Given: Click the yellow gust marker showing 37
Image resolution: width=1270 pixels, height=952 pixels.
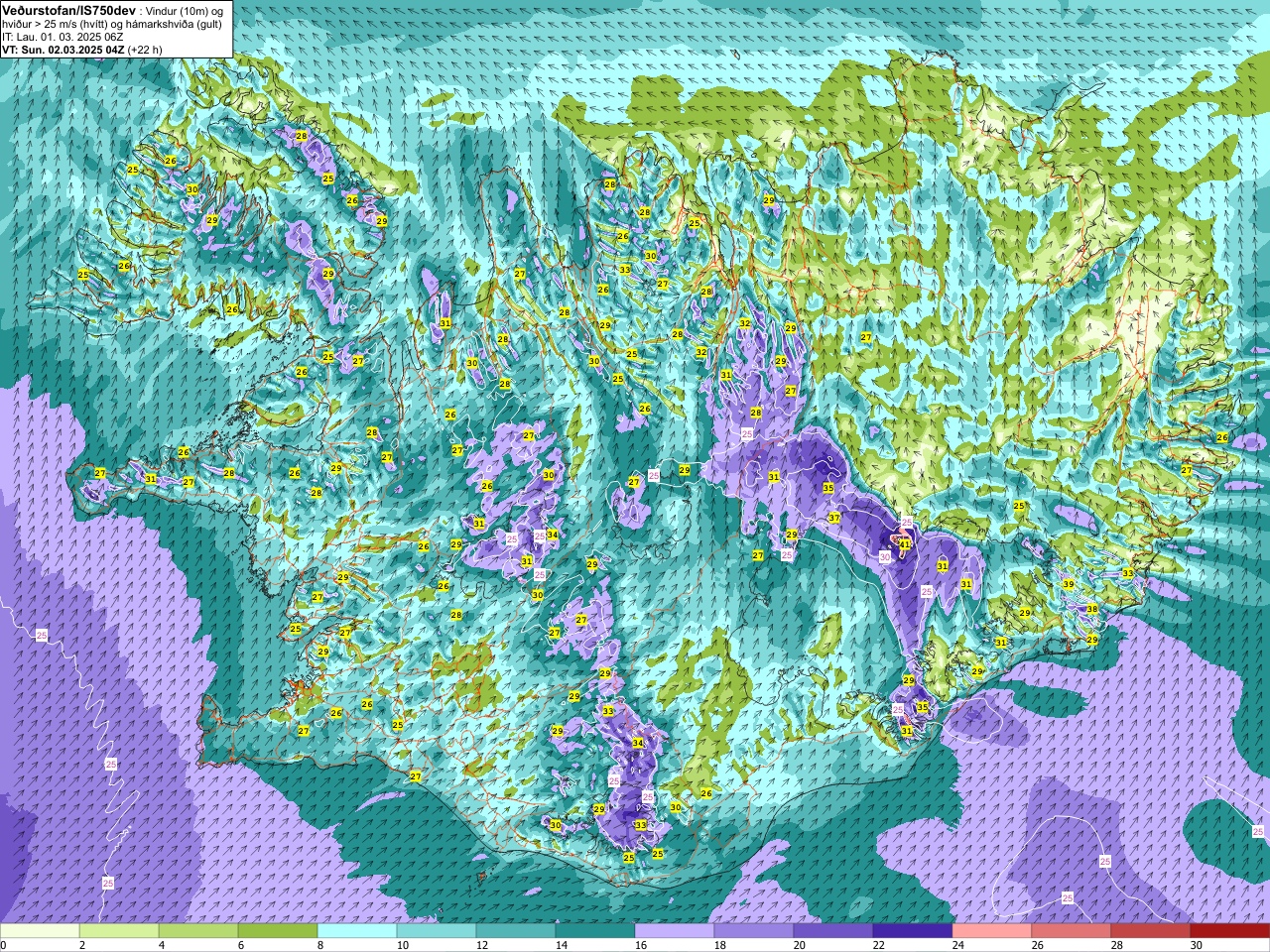Looking at the screenshot, I should pos(834,518).
